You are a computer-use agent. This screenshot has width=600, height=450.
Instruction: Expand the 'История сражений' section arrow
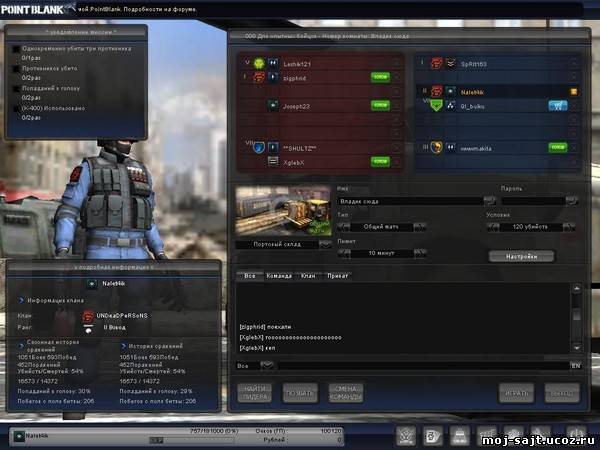[123, 346]
